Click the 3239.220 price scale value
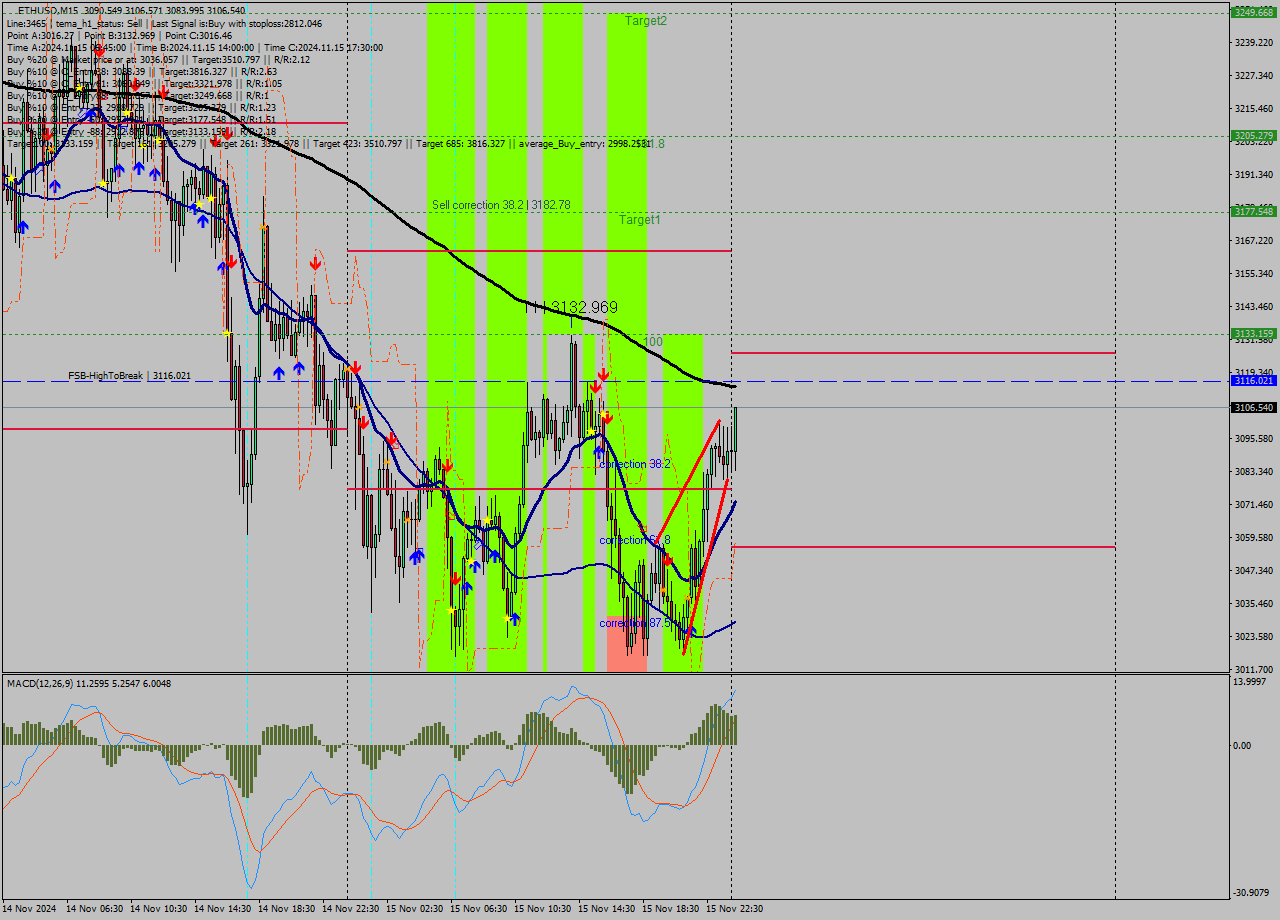Screen dimensions: 1280x920 point(1254,42)
